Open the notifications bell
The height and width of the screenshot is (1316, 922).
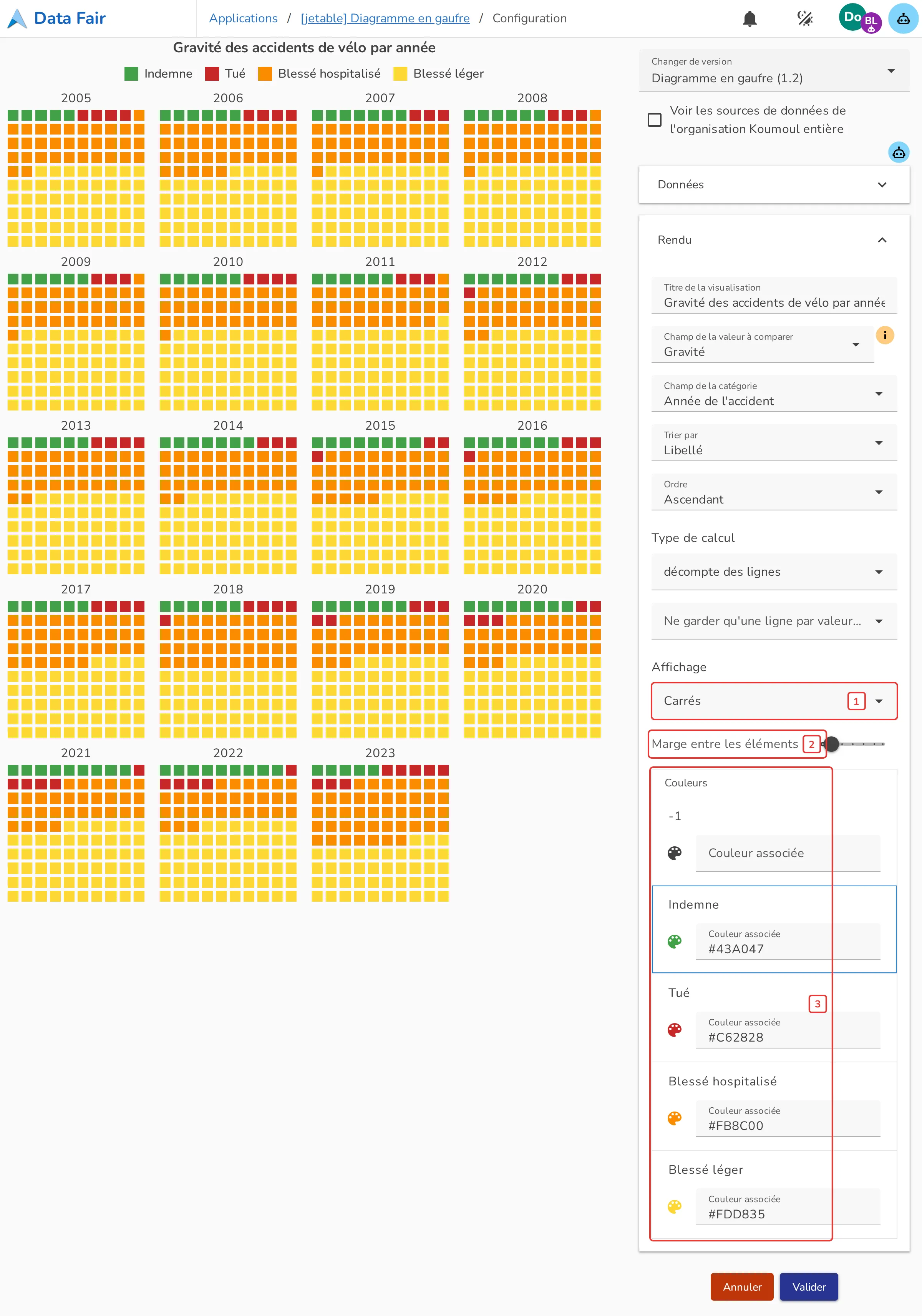(x=750, y=18)
